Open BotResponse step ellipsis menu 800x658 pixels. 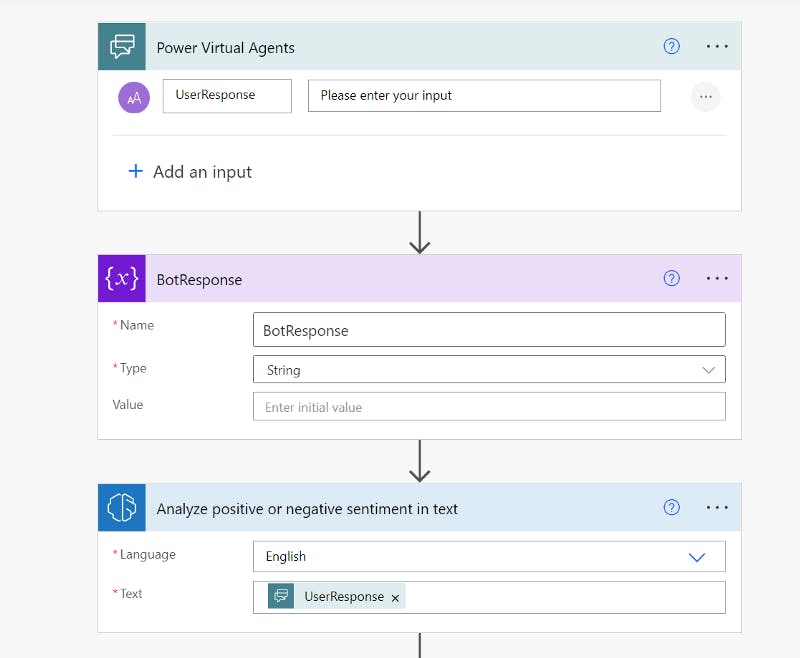[717, 279]
